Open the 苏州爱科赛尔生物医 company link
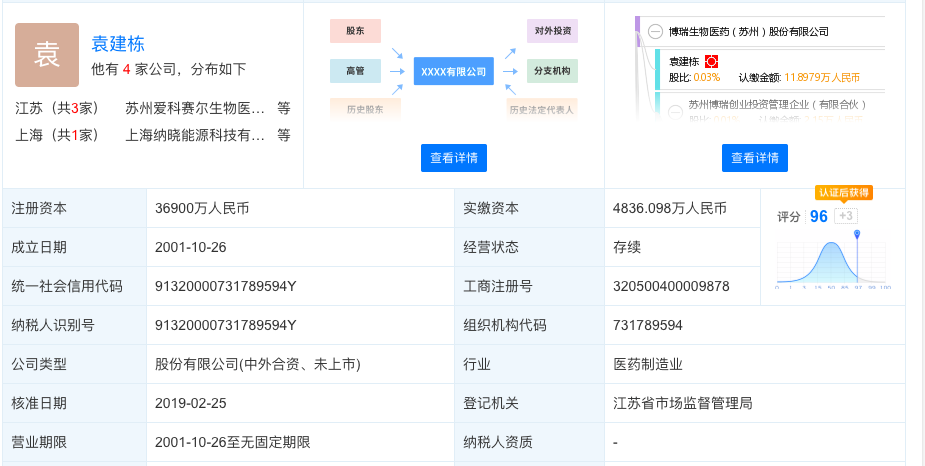Viewport: 925px width, 466px height. tap(194, 108)
